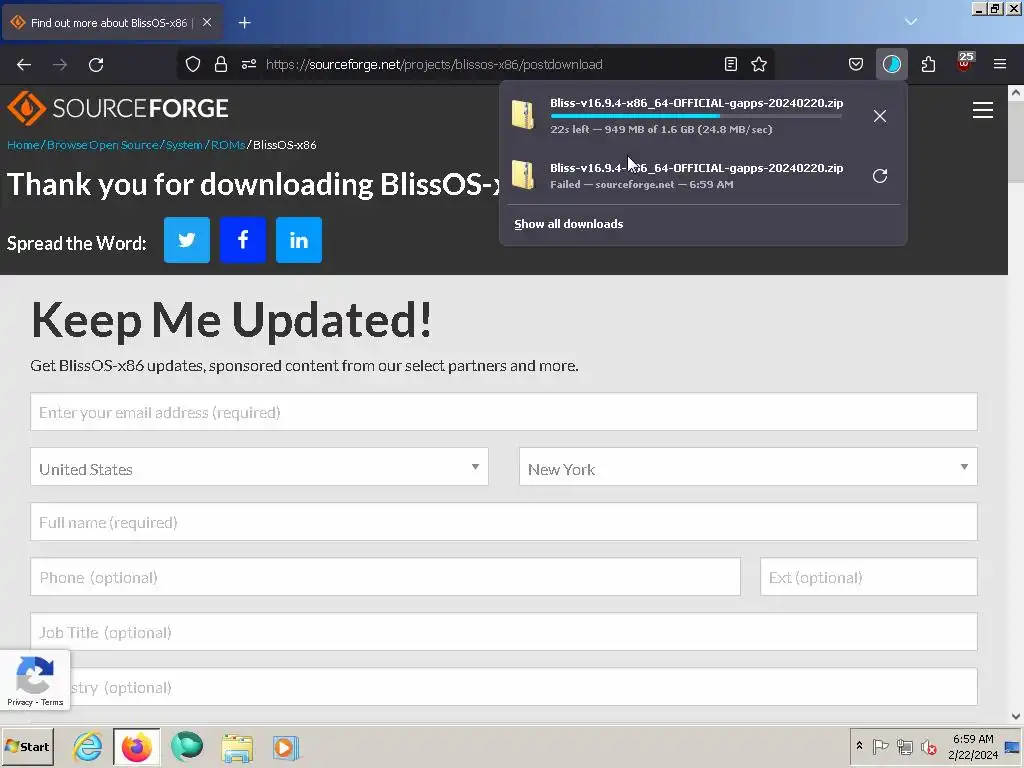Open the file explorer taskbar icon

237,748
